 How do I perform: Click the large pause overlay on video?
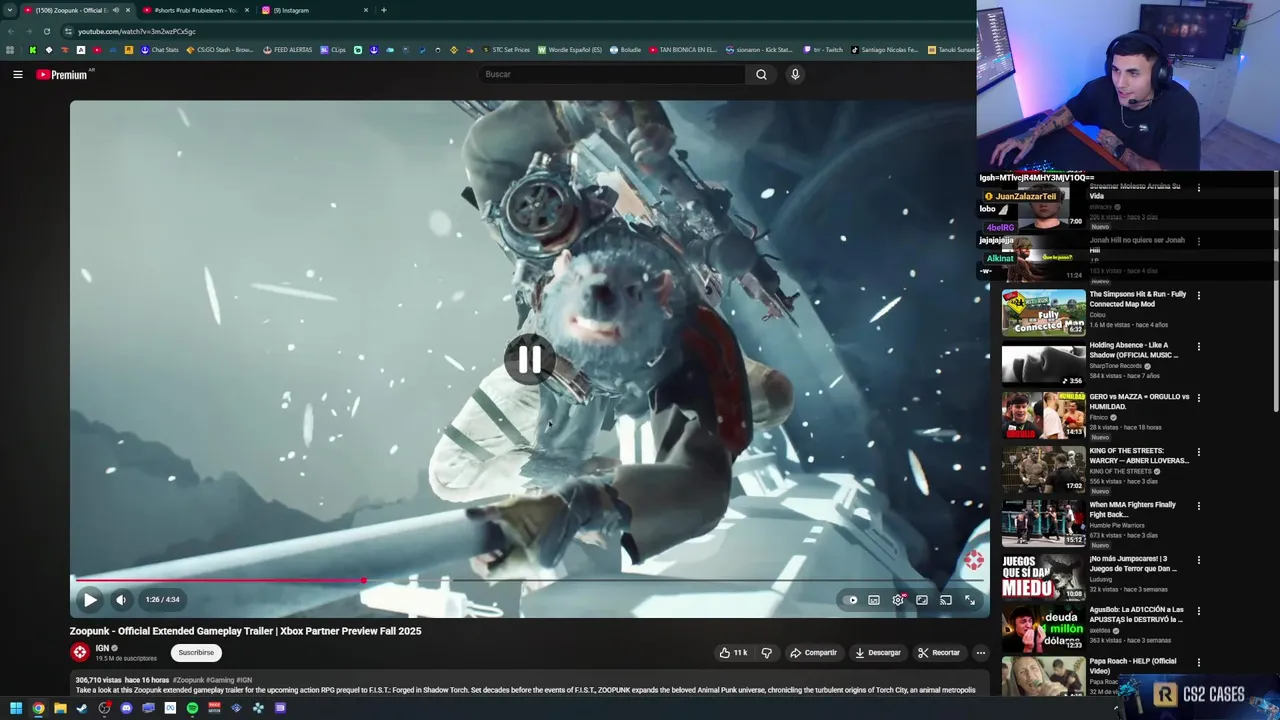click(529, 360)
